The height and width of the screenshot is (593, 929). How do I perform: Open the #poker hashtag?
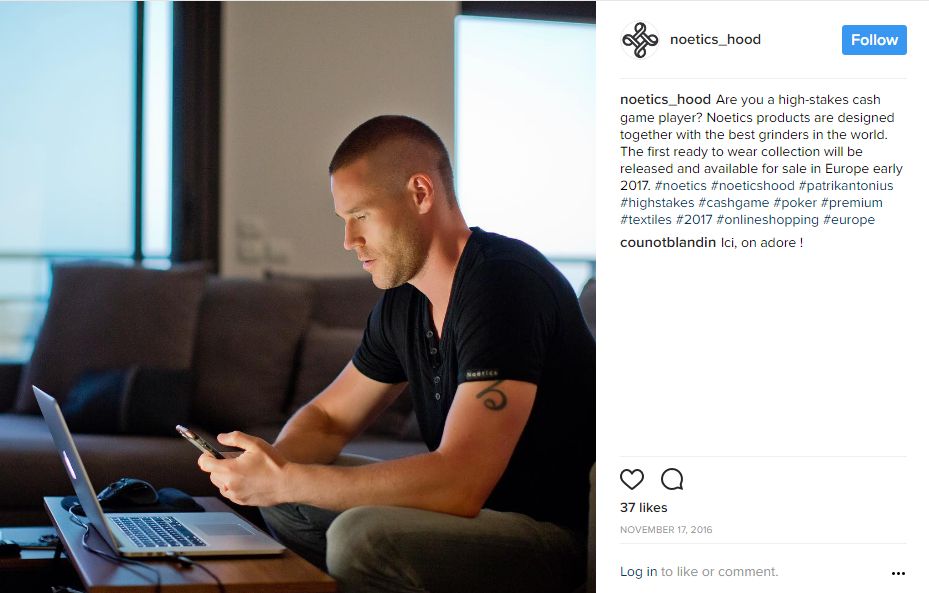[795, 203]
